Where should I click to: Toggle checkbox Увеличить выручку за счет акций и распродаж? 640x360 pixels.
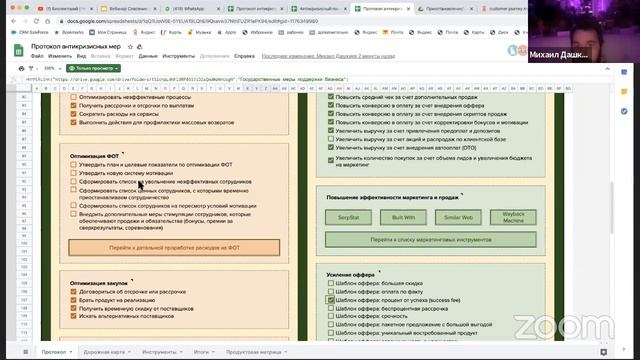(x=331, y=139)
